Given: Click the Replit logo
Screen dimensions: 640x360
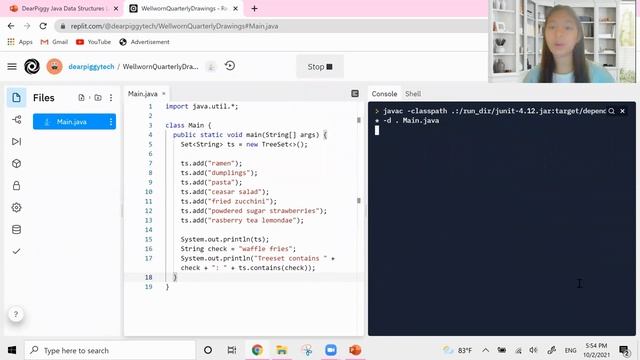Looking at the screenshot, I should point(32,67).
